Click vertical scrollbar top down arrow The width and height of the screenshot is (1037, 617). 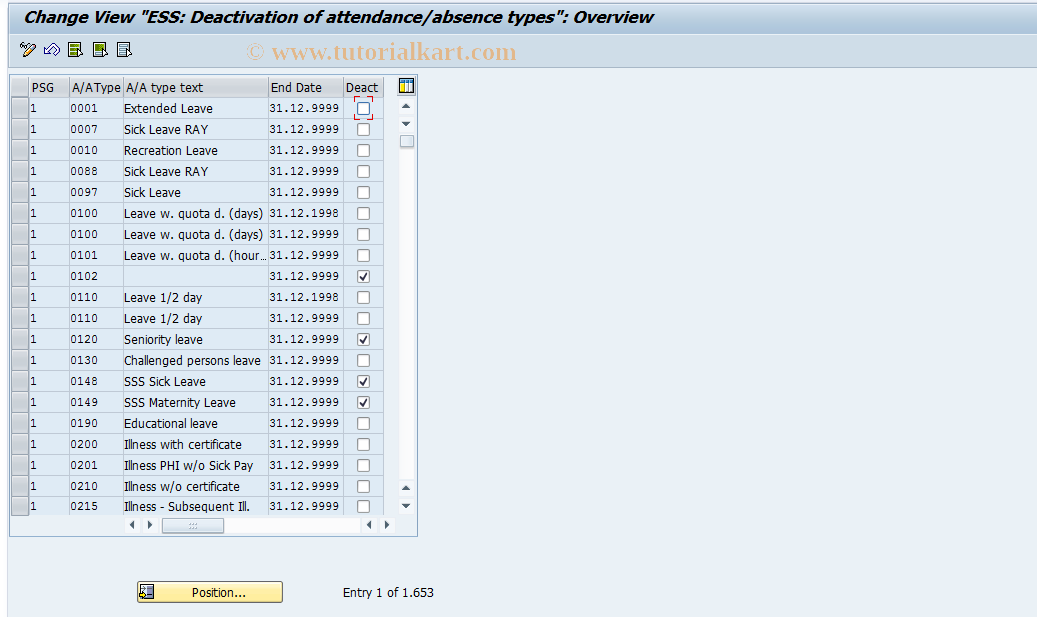(406, 124)
